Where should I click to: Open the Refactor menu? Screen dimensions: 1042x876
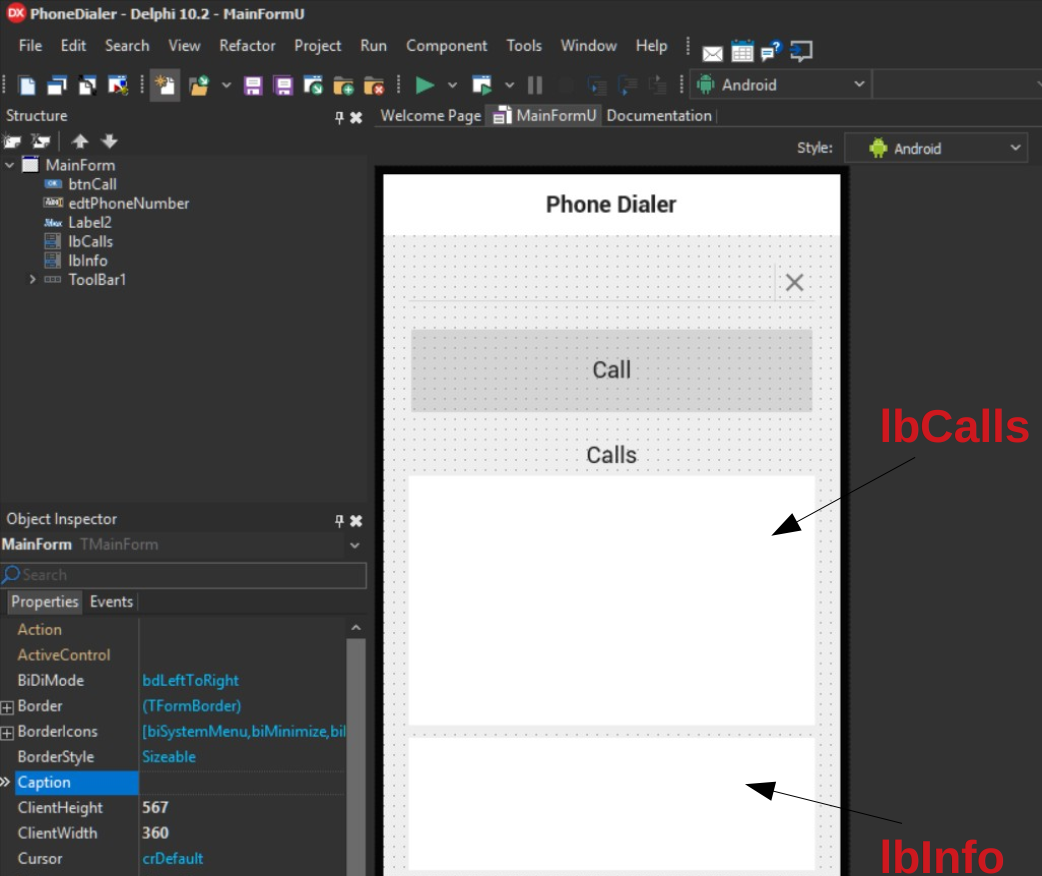tap(247, 45)
